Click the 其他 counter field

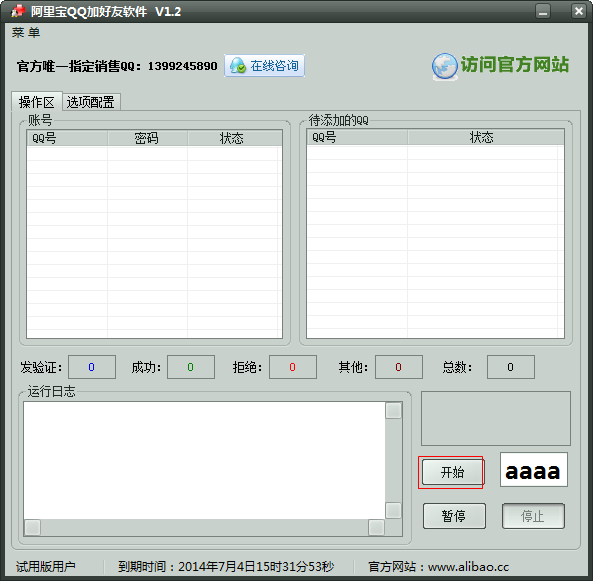coord(399,367)
